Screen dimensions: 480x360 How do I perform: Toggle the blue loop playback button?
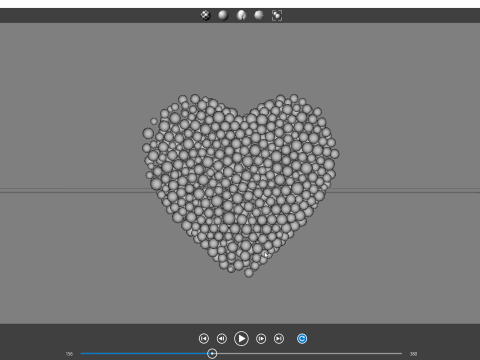pos(302,339)
